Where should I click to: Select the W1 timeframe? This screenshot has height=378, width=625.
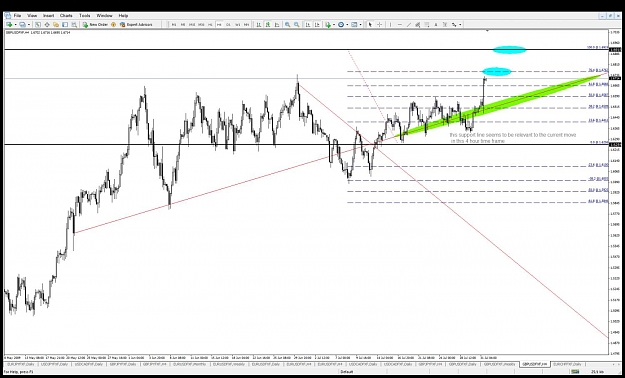tap(238, 25)
